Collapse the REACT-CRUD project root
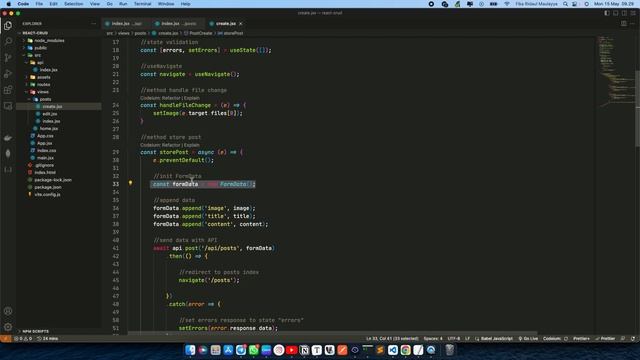 (x=35, y=33)
